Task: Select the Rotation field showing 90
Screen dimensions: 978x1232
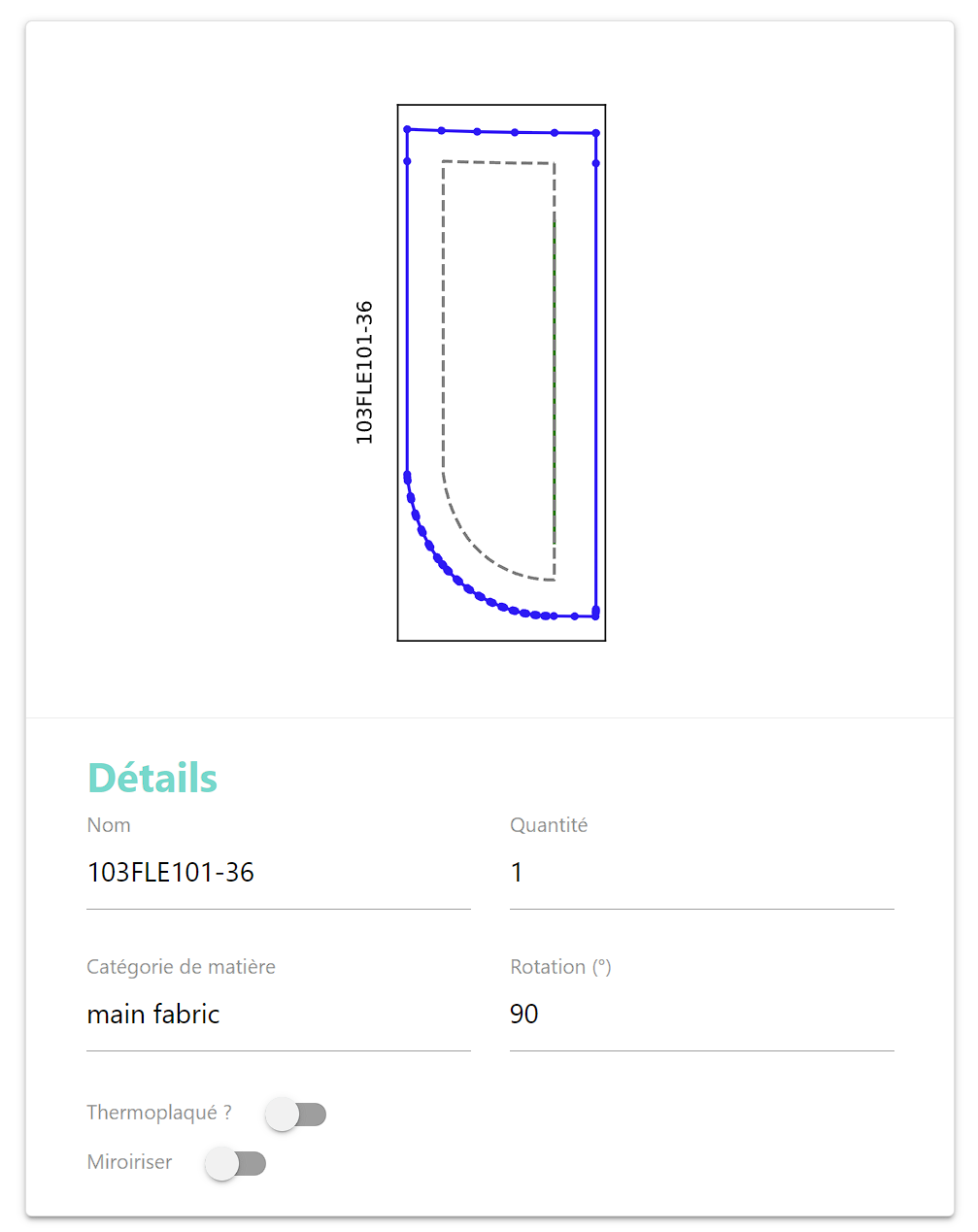Action: 701,1015
